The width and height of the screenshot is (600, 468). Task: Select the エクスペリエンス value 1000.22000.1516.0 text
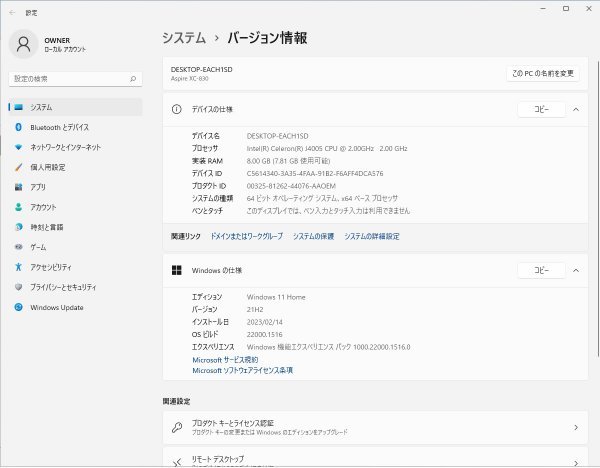[328, 347]
